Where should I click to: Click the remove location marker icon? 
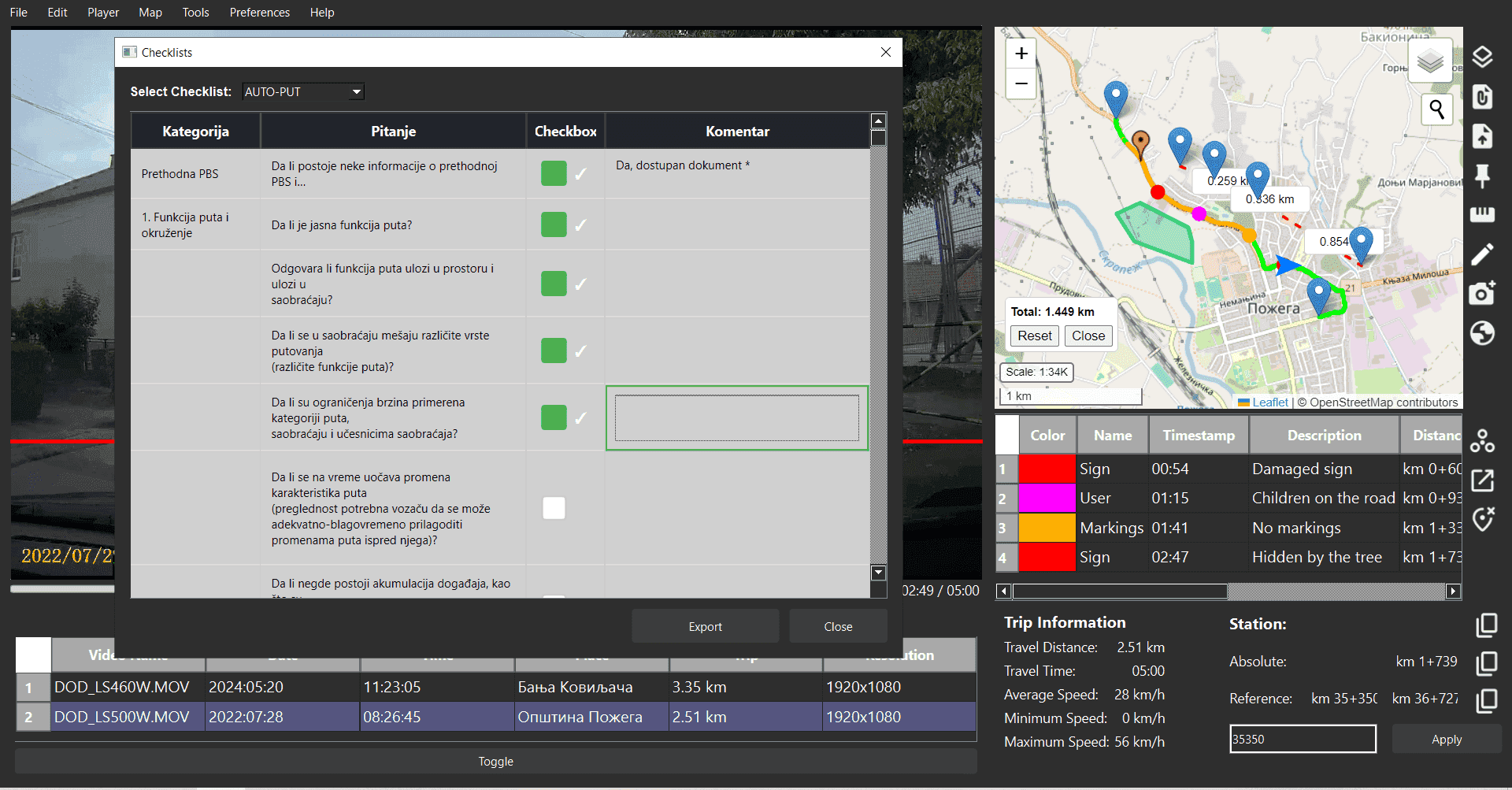pyautogui.click(x=1484, y=520)
